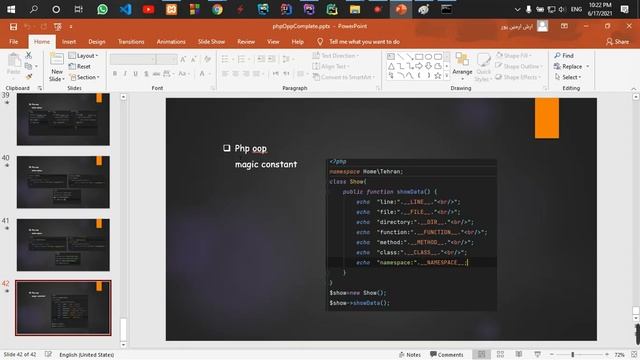Open File Explorer from the taskbar
This screenshot has height=360, width=640.
(355, 9)
